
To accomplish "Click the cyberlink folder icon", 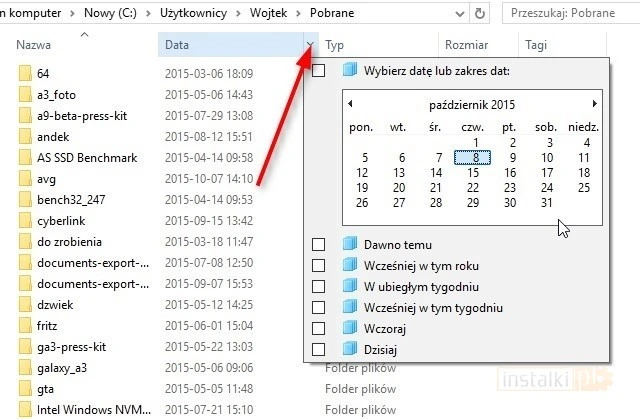I will point(25,221).
